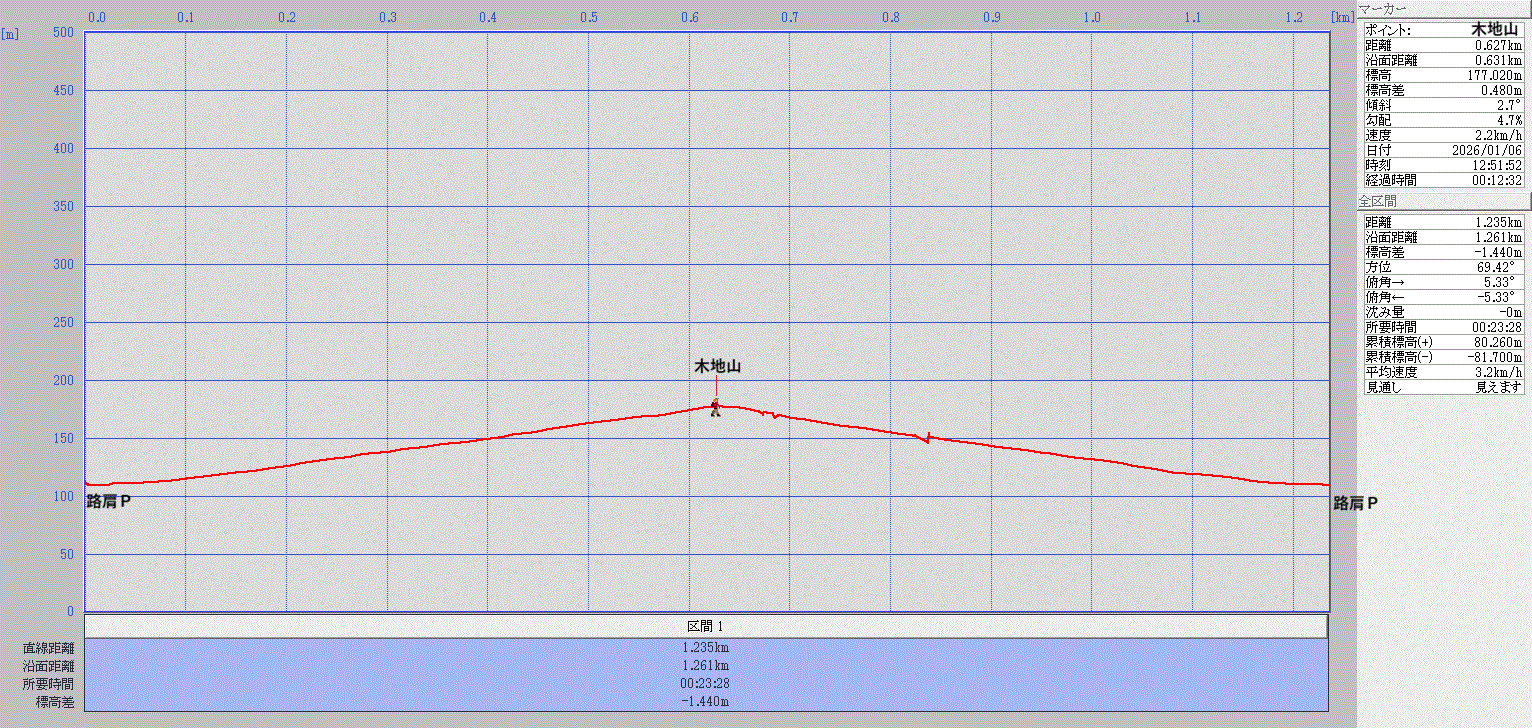Click the 速度 row showing 2.2km/h
Screen dimensions: 1532x728
click(1443, 135)
